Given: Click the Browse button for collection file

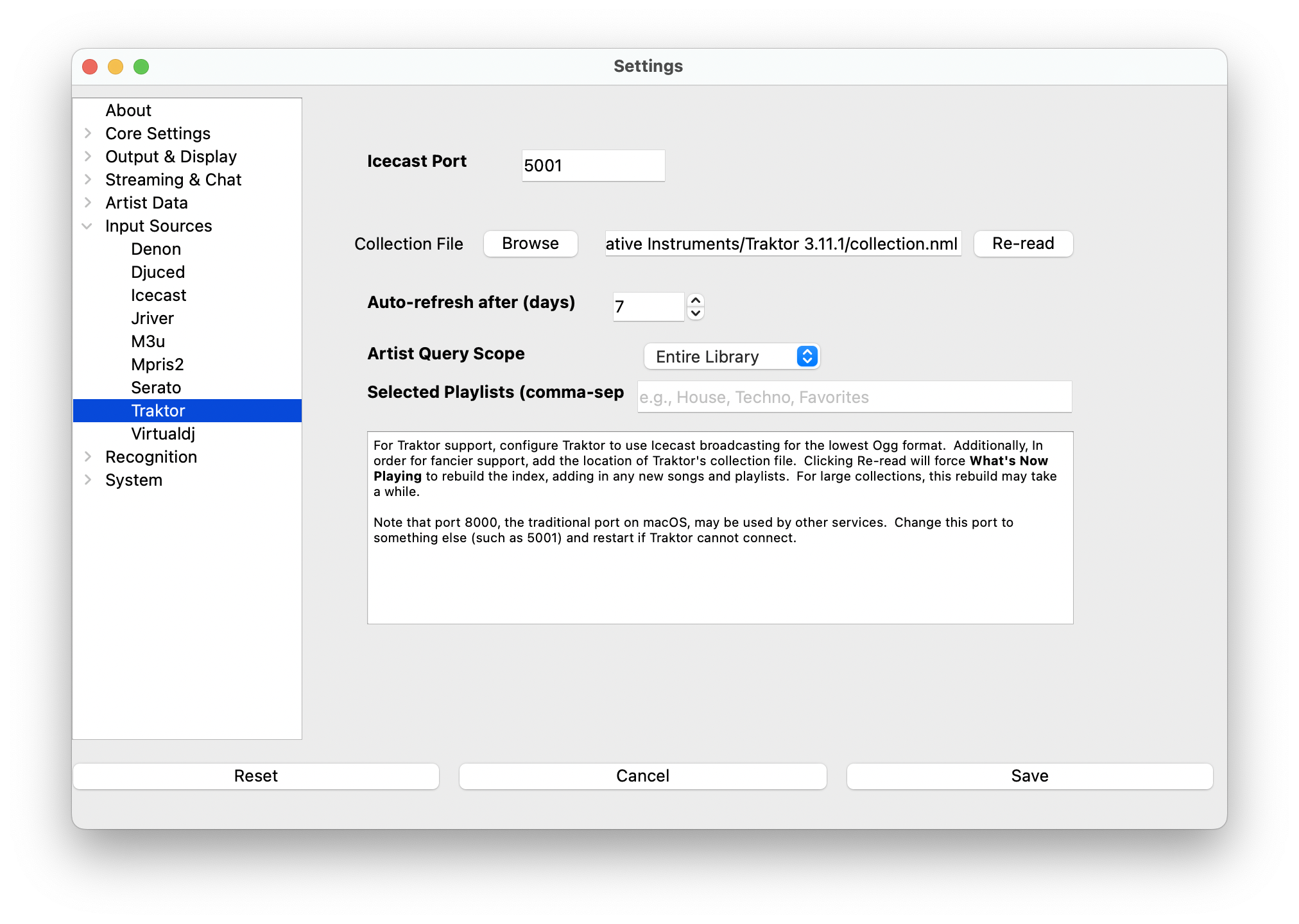Looking at the screenshot, I should pyautogui.click(x=530, y=244).
